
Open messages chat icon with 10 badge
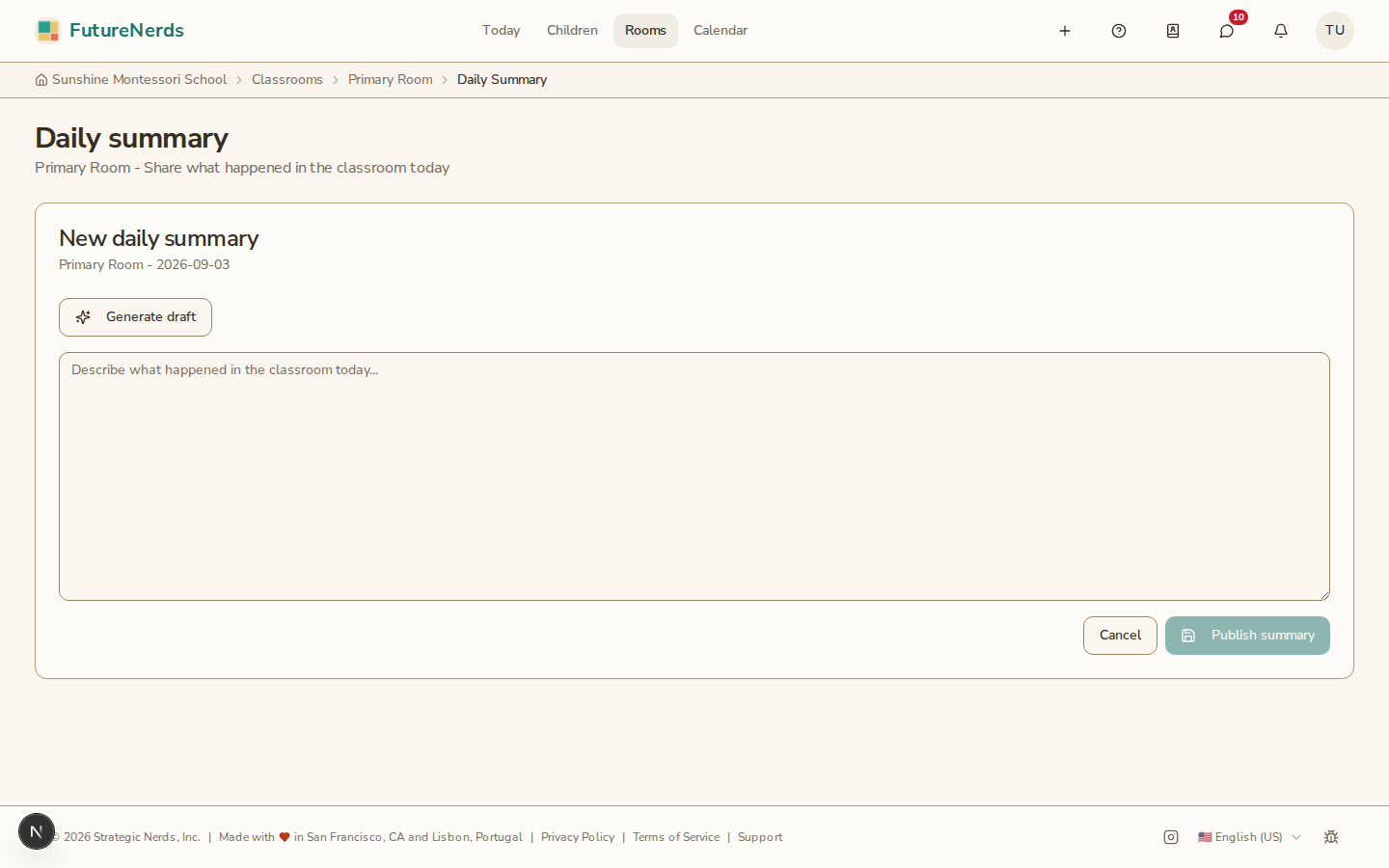coord(1227,31)
